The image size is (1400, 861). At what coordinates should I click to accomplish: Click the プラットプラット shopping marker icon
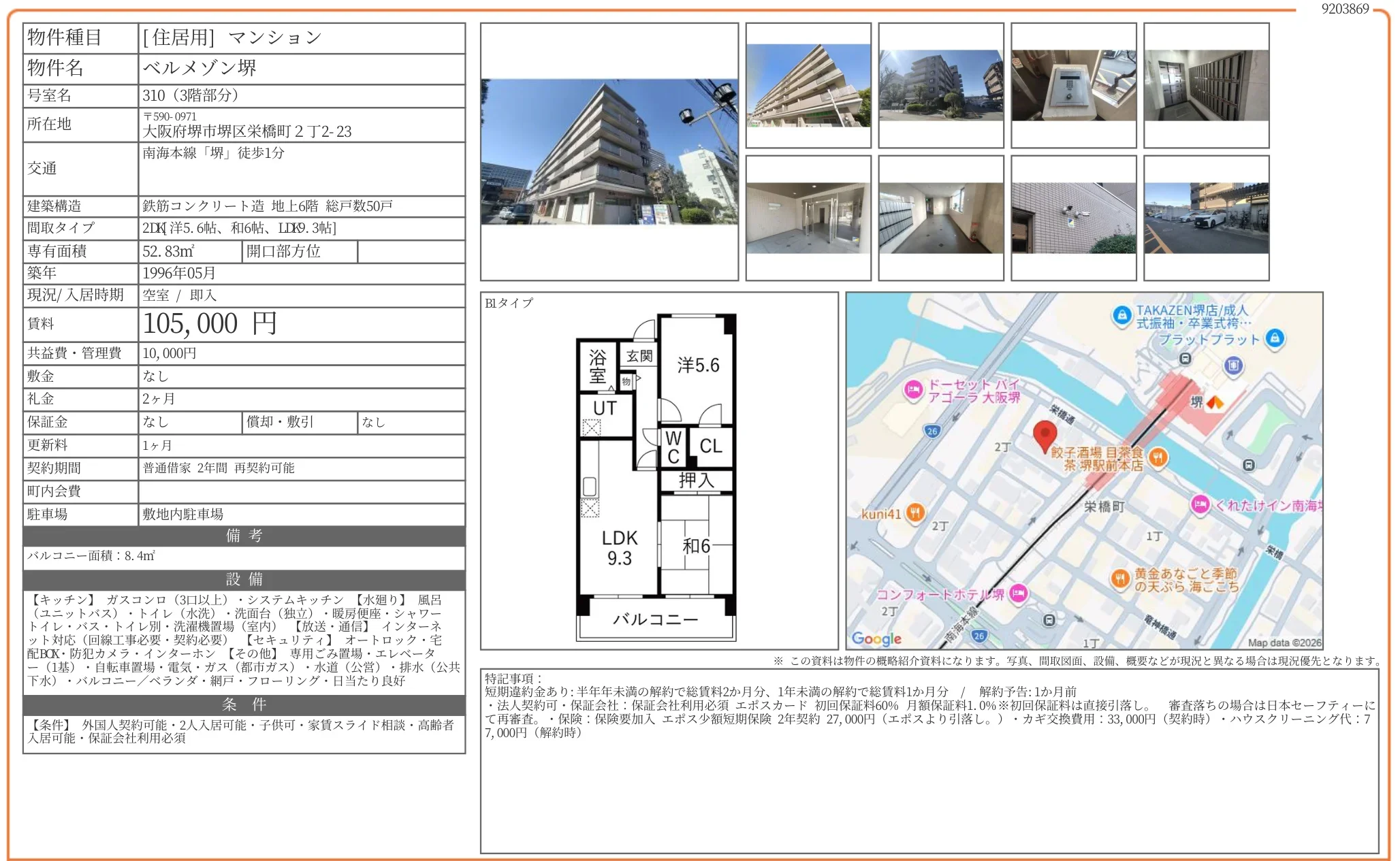pos(1275,338)
